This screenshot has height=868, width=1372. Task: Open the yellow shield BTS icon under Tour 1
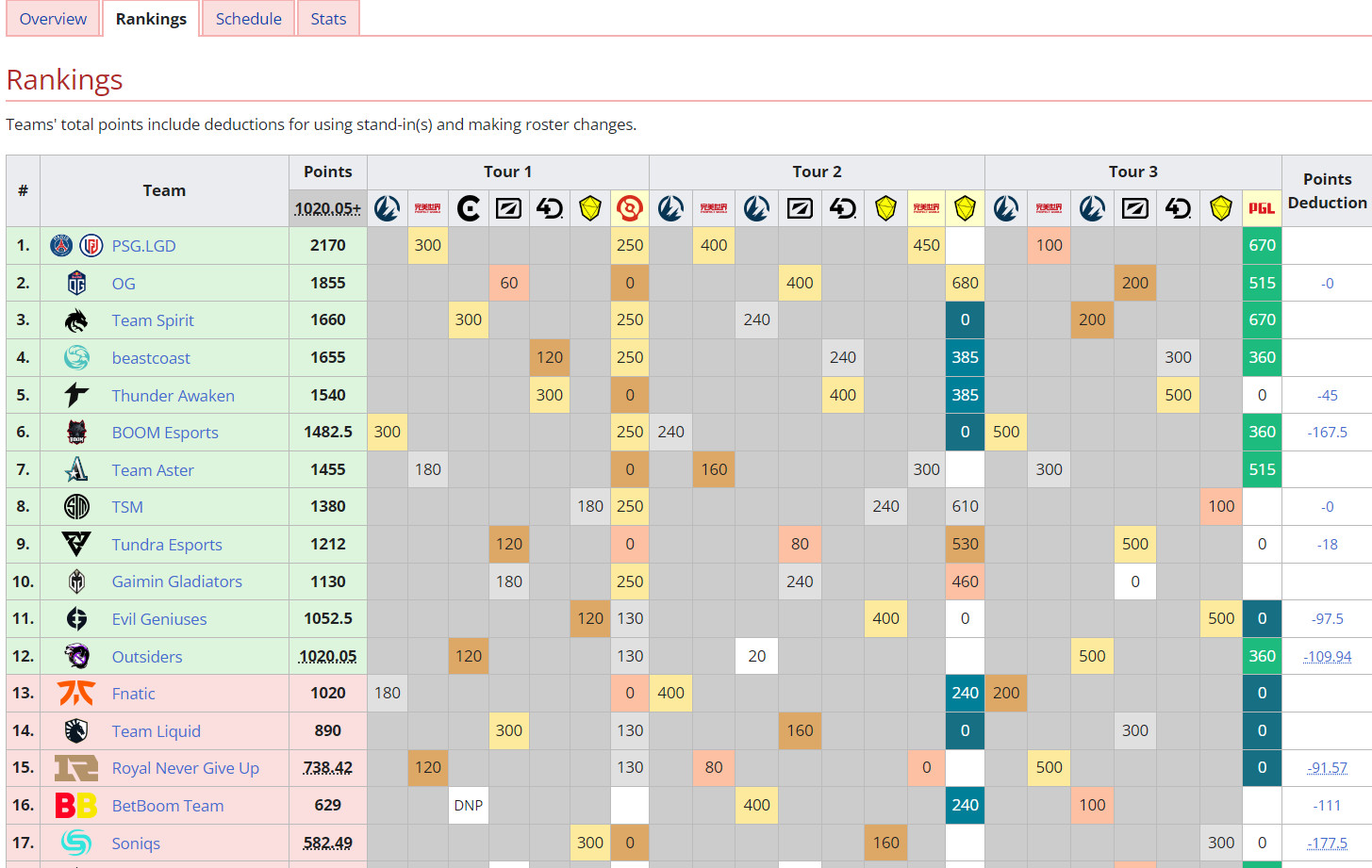click(590, 208)
